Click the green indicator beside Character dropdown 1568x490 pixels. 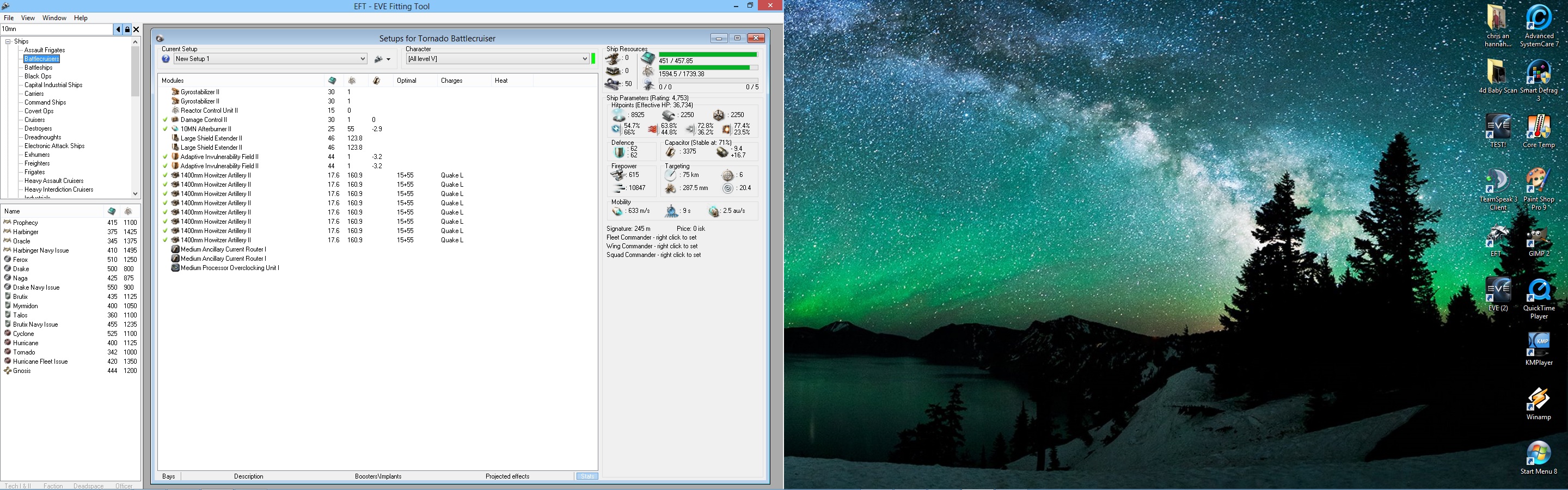pyautogui.click(x=593, y=59)
